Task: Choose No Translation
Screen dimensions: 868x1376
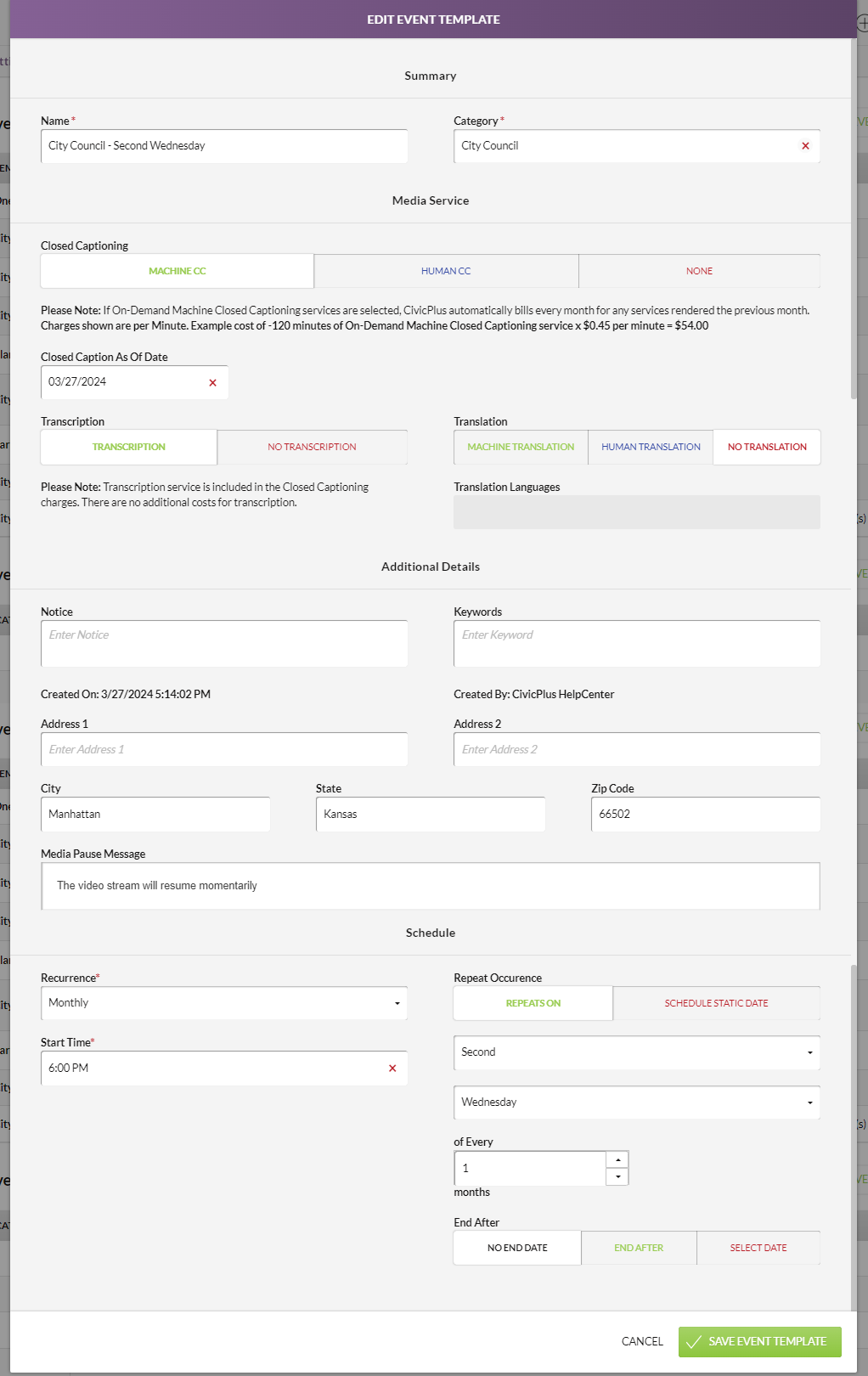Action: coord(767,447)
